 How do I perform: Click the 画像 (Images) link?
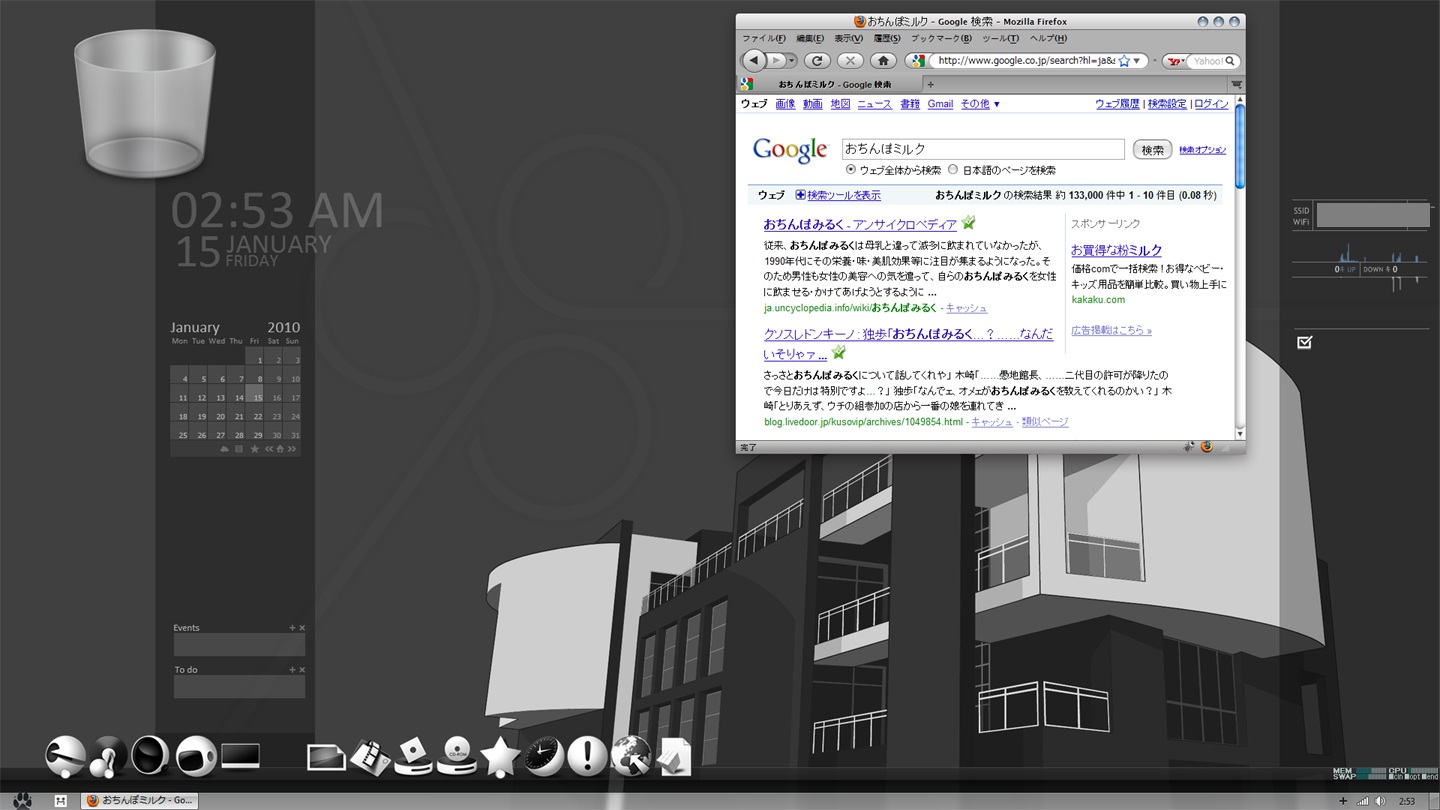click(785, 104)
